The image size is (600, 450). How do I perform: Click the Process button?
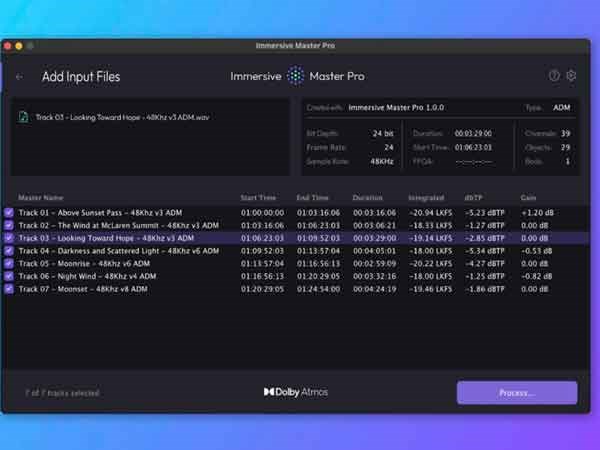coord(517,393)
